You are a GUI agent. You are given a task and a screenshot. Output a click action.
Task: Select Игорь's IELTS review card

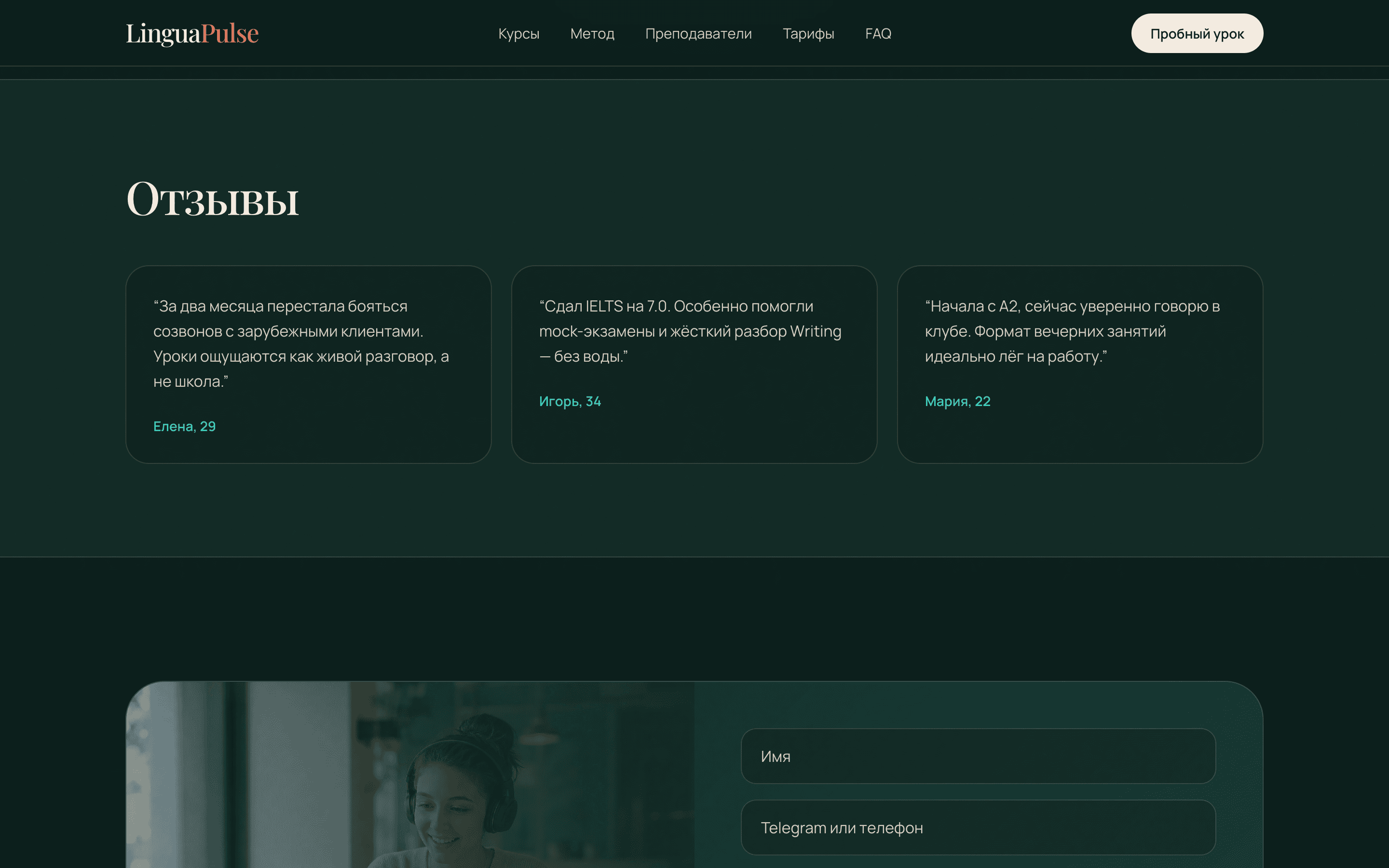[x=694, y=364]
